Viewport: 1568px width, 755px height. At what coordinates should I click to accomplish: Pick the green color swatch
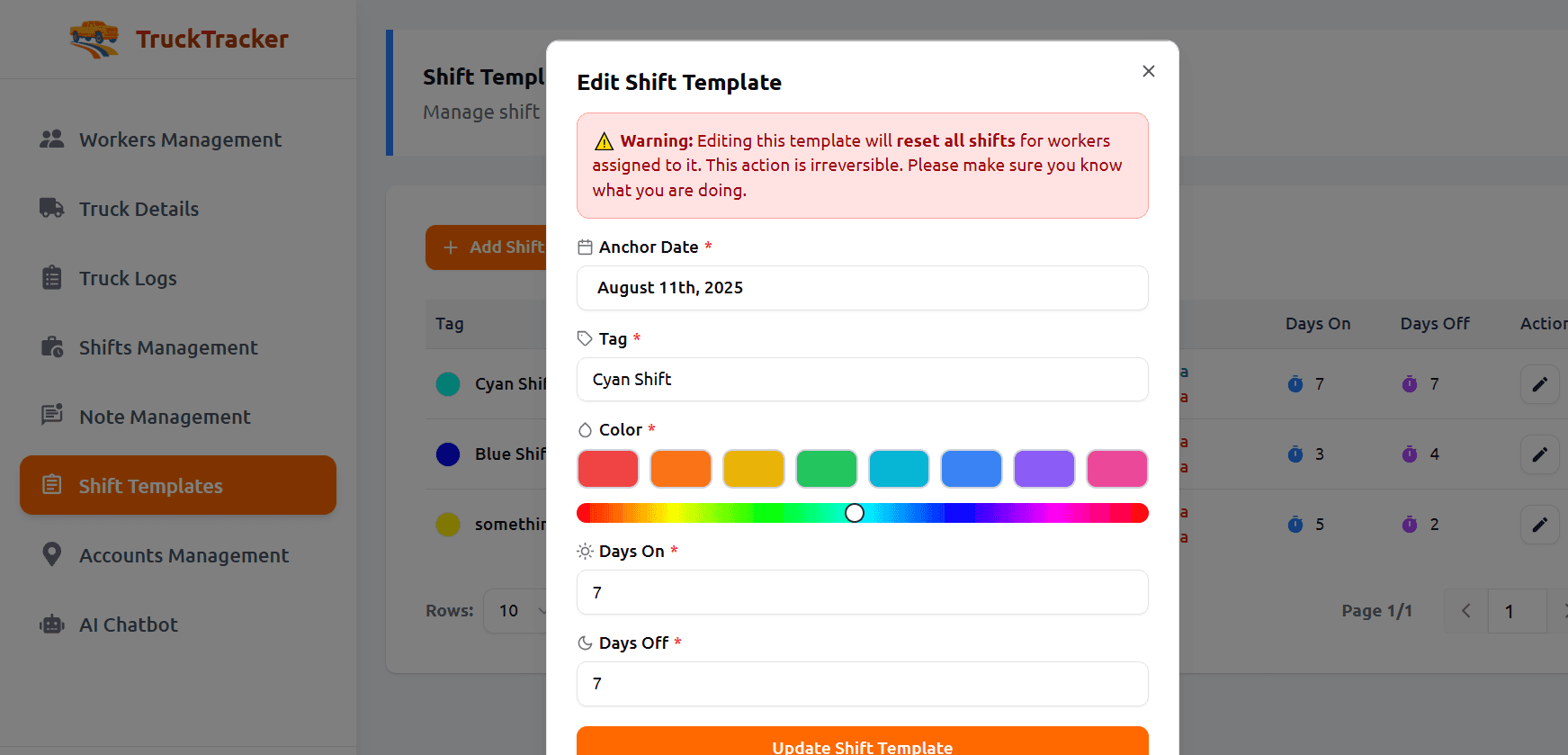[826, 469]
